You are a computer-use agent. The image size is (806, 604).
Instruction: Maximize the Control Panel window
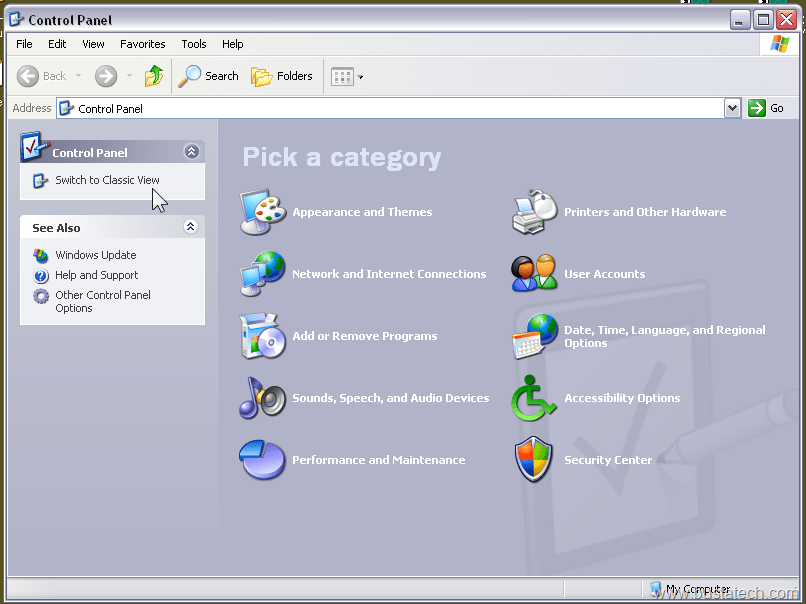763,20
